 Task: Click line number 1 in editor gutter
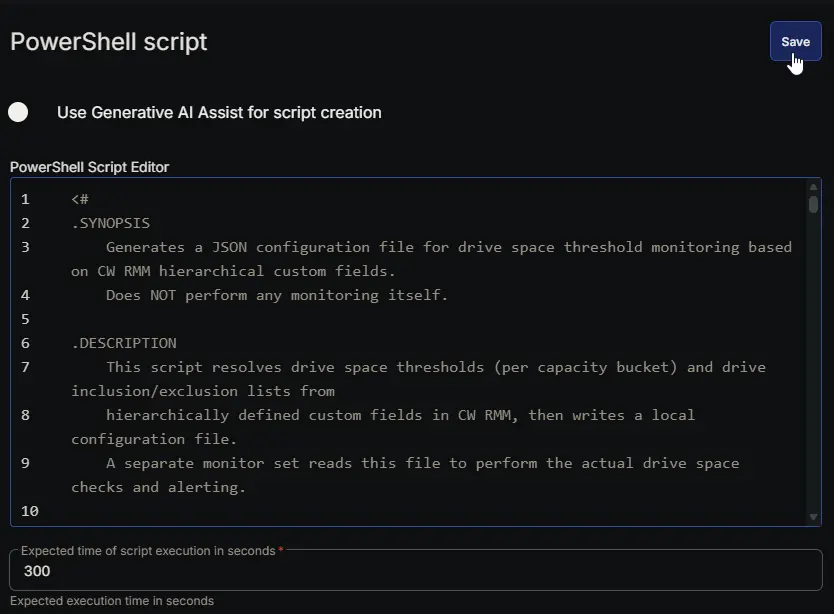[25, 200]
